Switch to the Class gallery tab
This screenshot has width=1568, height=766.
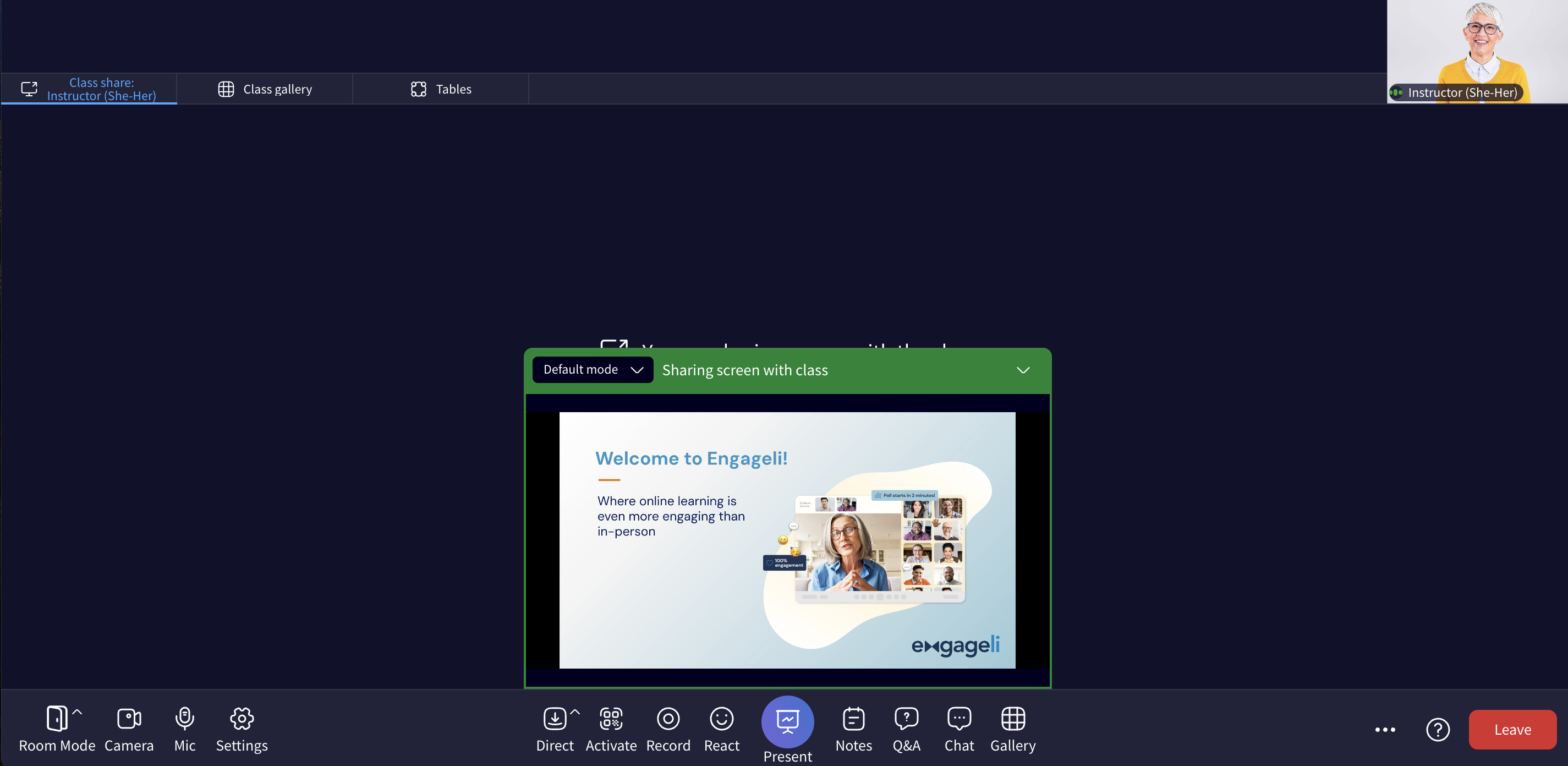[x=264, y=88]
